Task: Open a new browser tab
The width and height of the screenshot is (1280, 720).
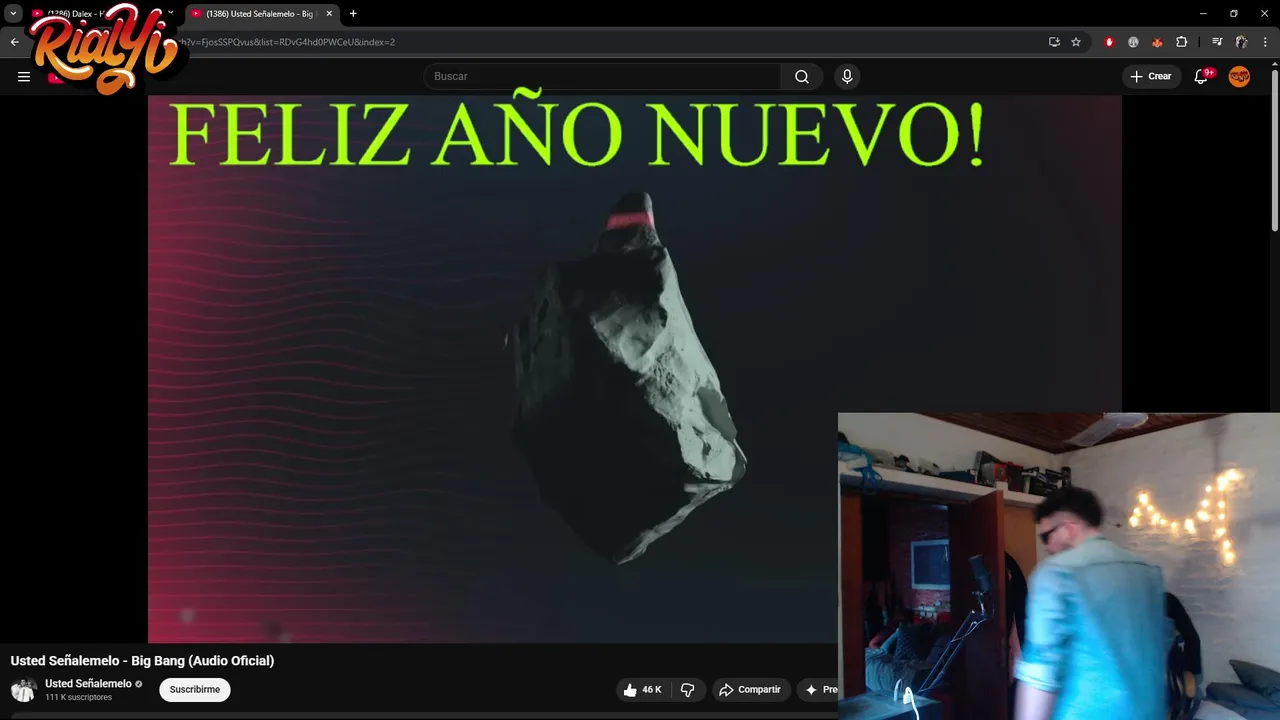Action: [353, 14]
